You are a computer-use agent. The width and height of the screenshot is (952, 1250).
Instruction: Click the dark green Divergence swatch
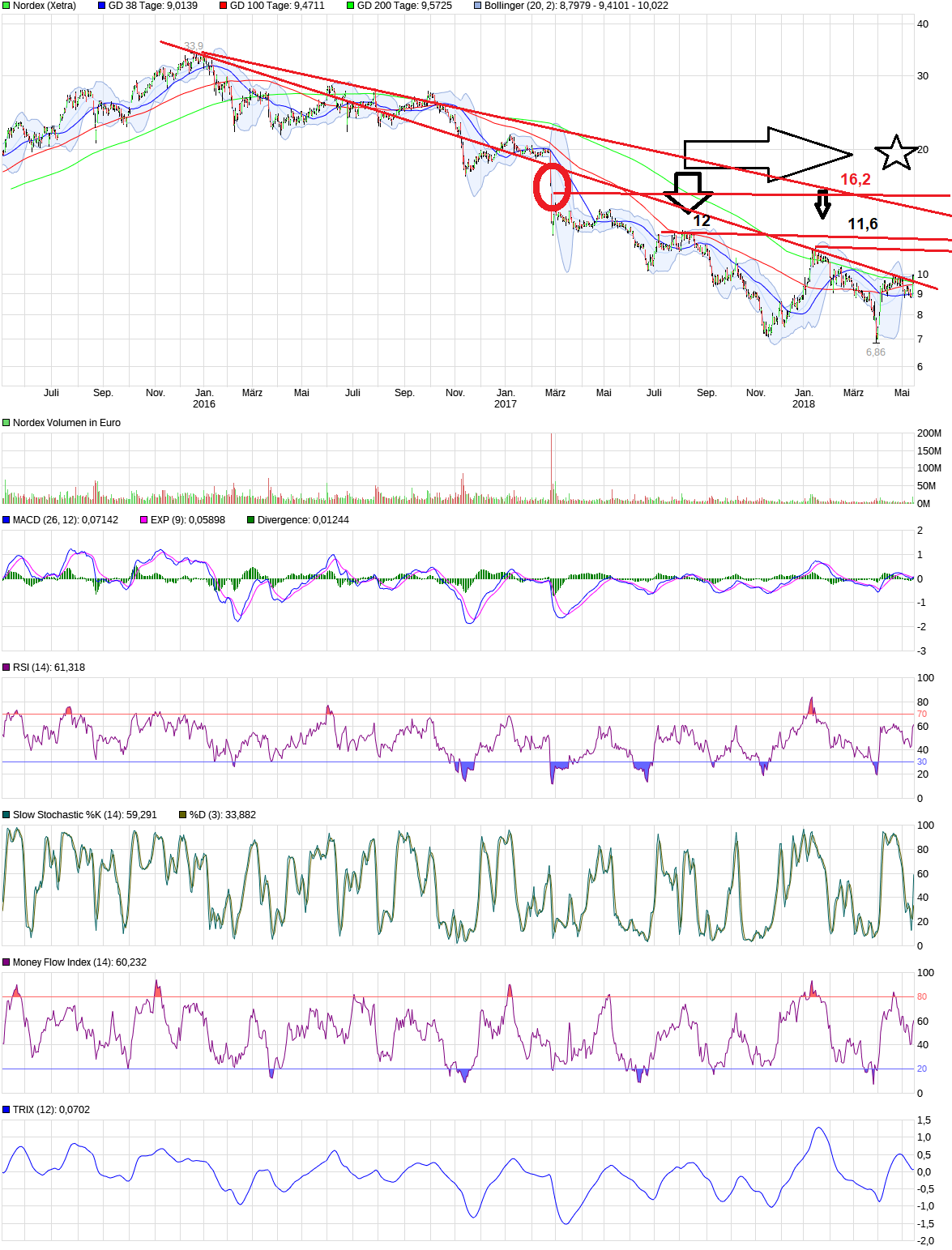coord(251,520)
